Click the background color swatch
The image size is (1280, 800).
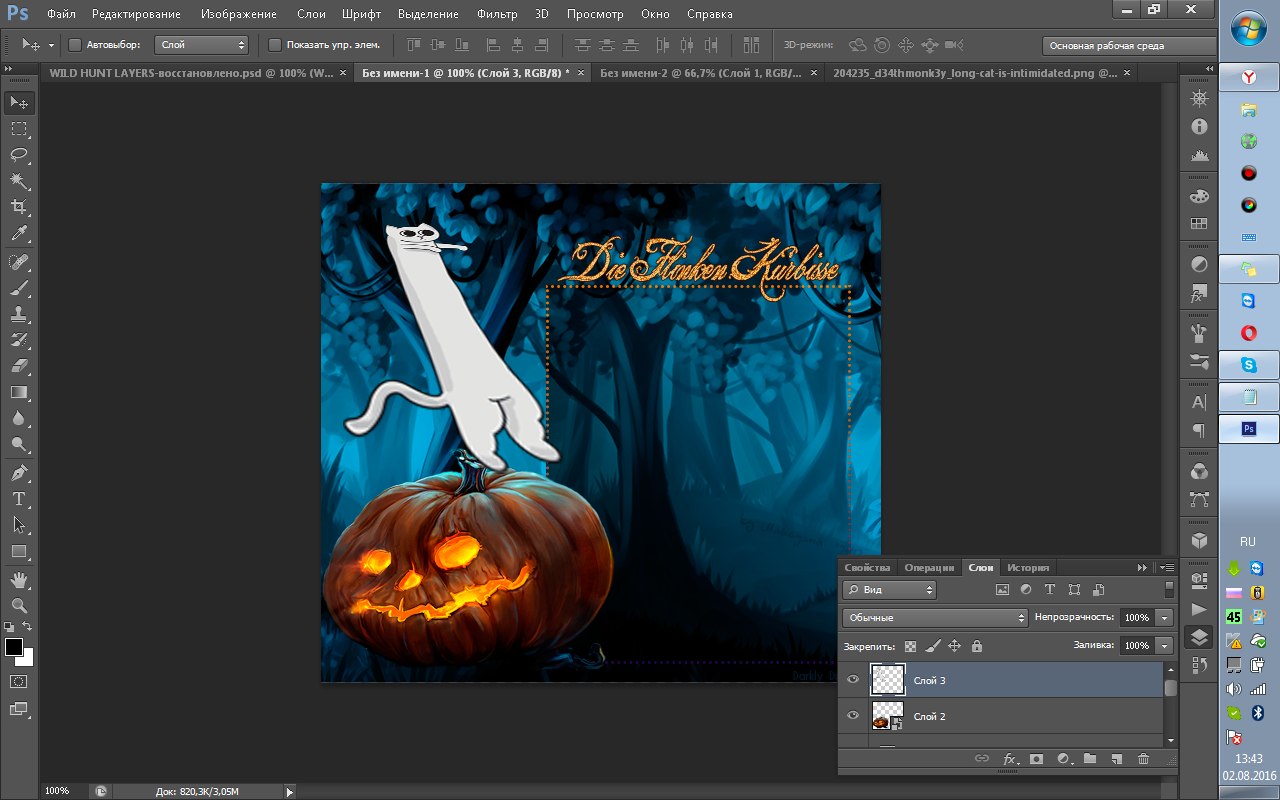(27, 659)
